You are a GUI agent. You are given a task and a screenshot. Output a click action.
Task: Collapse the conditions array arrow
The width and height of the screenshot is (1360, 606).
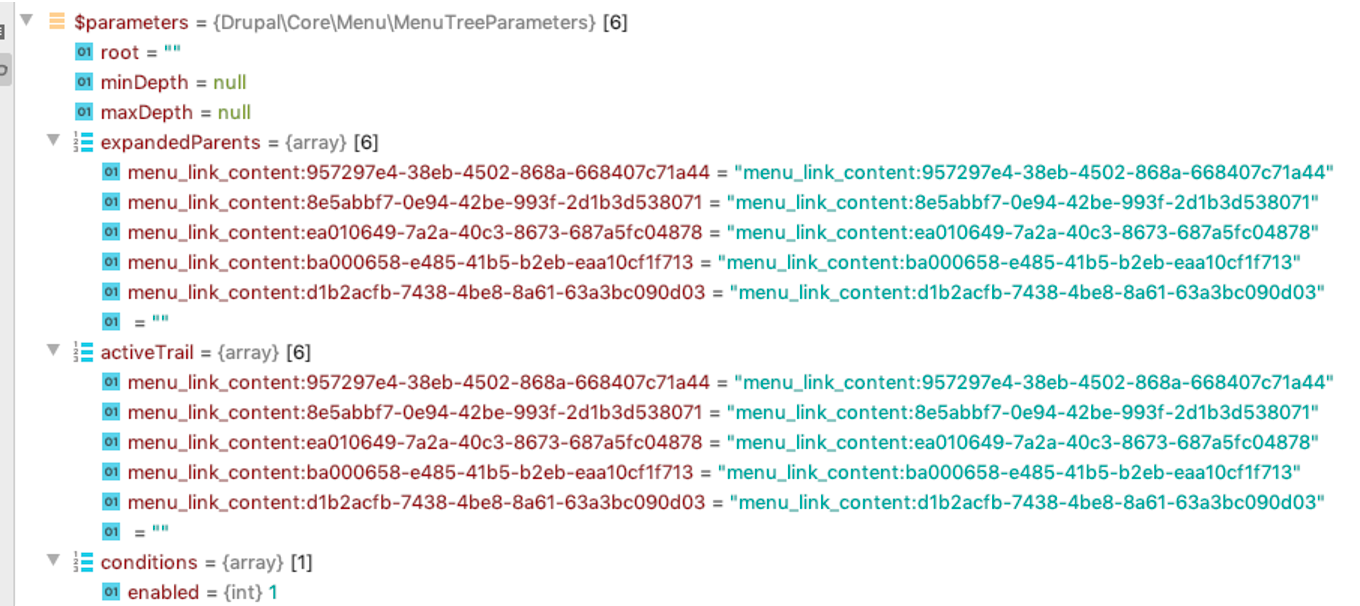(53, 561)
